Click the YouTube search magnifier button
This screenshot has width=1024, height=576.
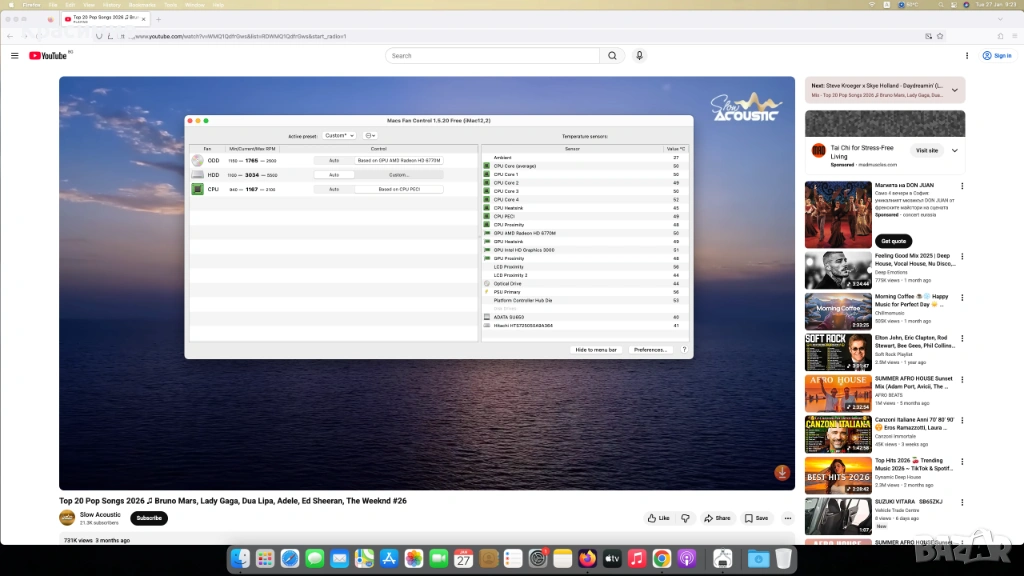click(x=613, y=56)
